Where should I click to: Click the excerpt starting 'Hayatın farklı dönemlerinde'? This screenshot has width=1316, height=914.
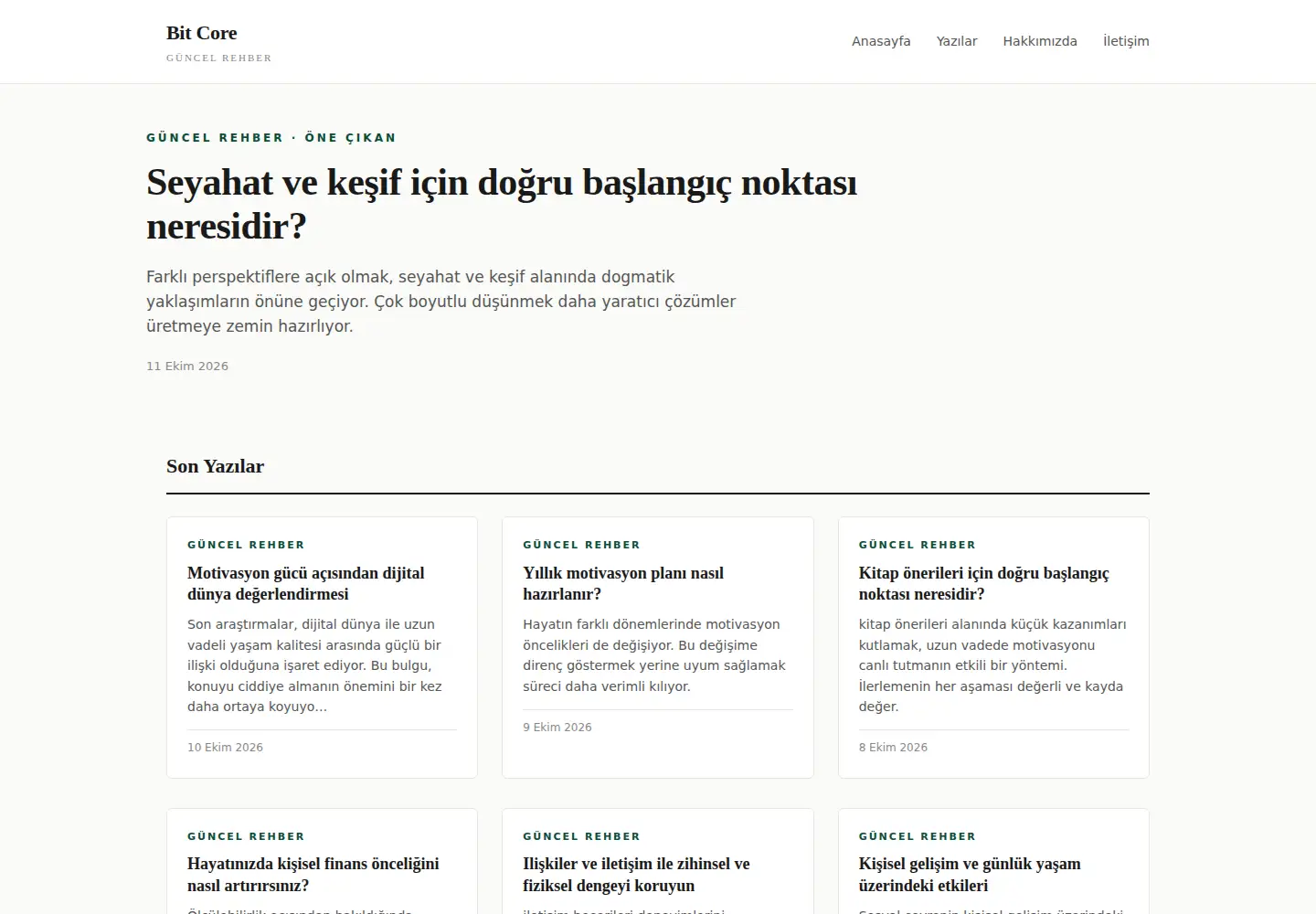654,655
